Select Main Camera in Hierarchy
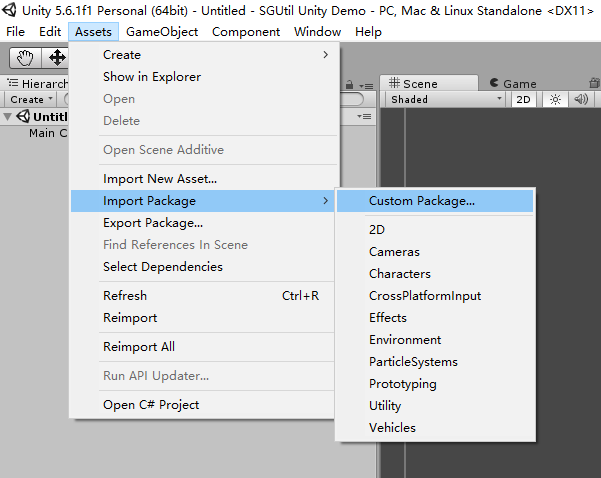The image size is (601, 478). click(x=48, y=133)
